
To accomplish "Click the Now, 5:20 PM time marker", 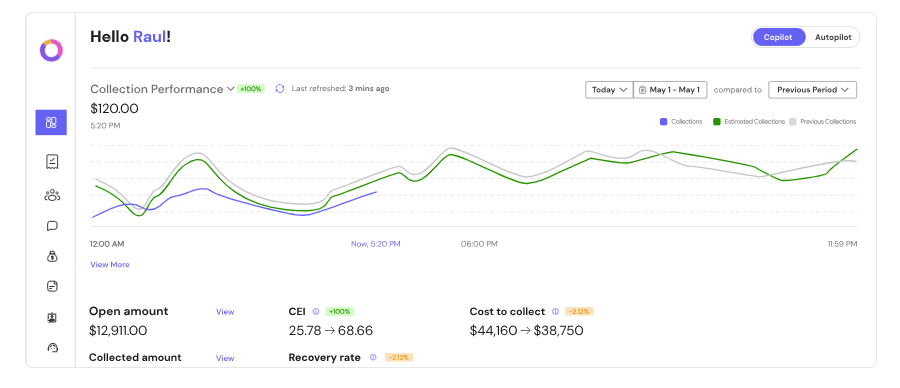I will [375, 244].
